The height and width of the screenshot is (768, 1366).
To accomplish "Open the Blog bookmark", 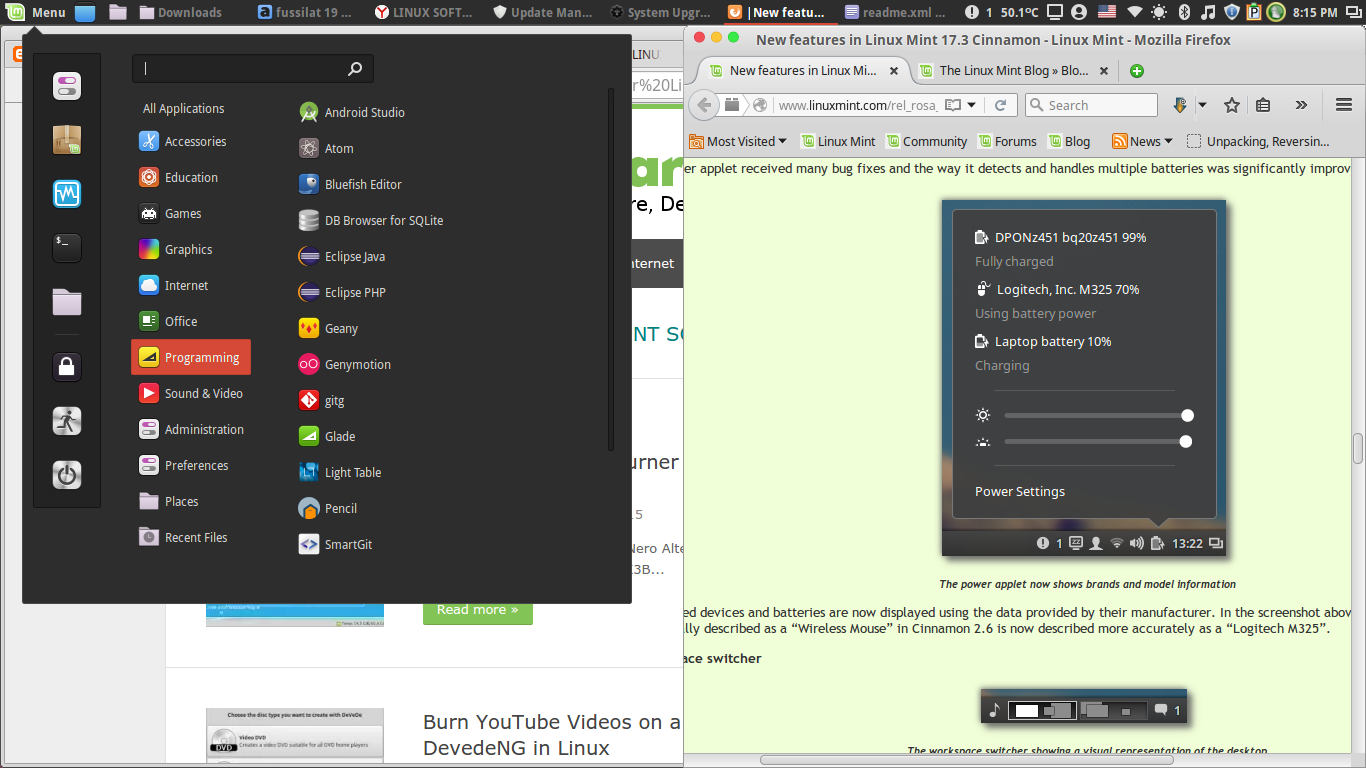I will coord(1069,141).
